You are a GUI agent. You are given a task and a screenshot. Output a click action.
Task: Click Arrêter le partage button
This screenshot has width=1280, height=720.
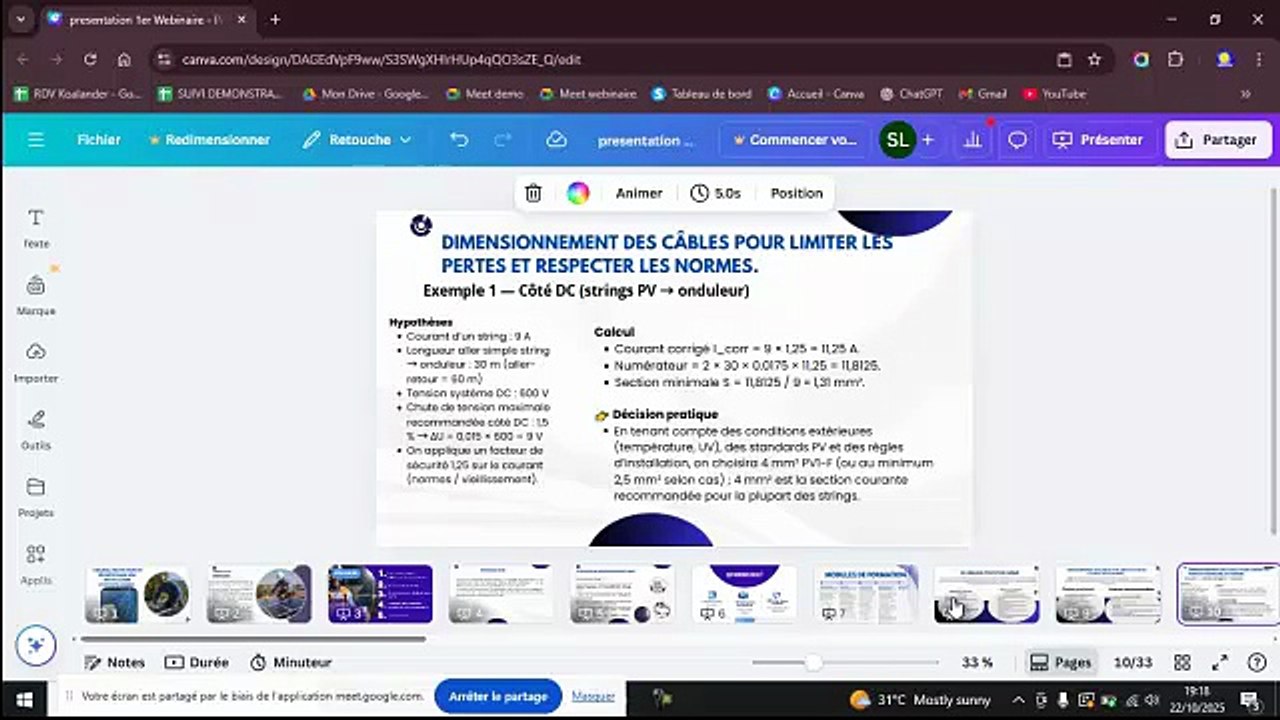pos(498,696)
